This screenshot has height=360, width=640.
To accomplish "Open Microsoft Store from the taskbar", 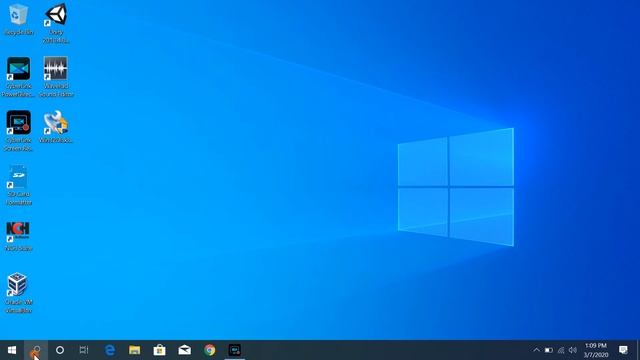I will [x=160, y=350].
